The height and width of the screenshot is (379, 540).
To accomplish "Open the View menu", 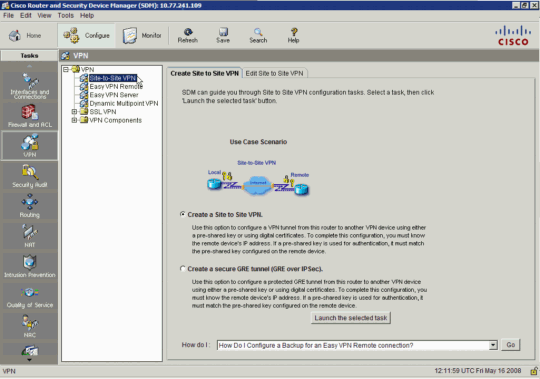I will tap(44, 15).
